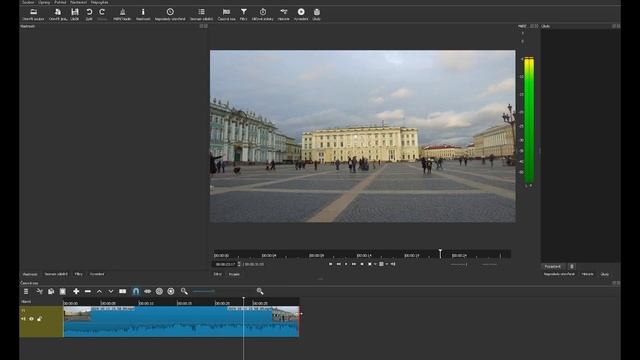The width and height of the screenshot is (640, 360).
Task: Click the Overwrite down-chevron icon
Action: click(x=111, y=291)
